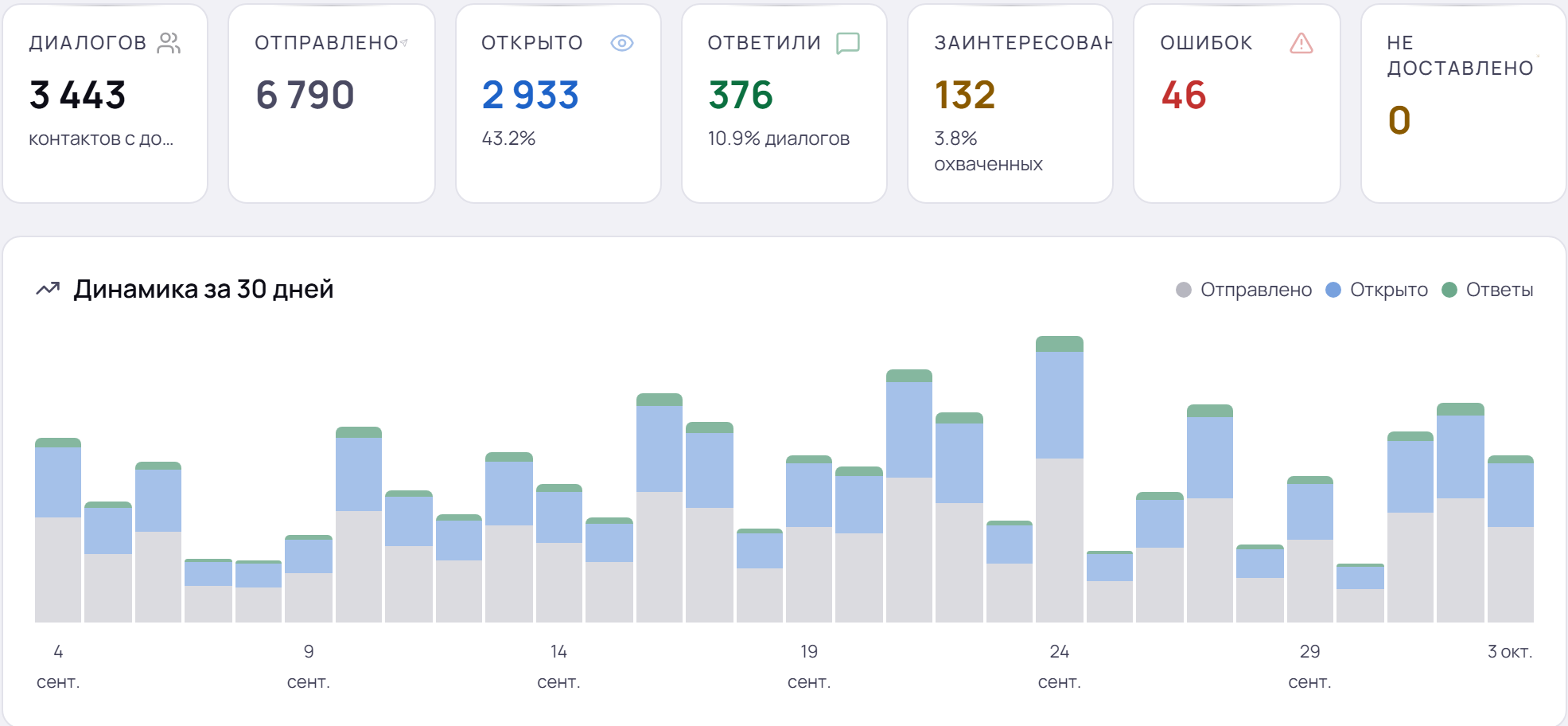The image size is (1568, 726).
Task: Click the truncated контактов с до... text
Action: pos(101,139)
